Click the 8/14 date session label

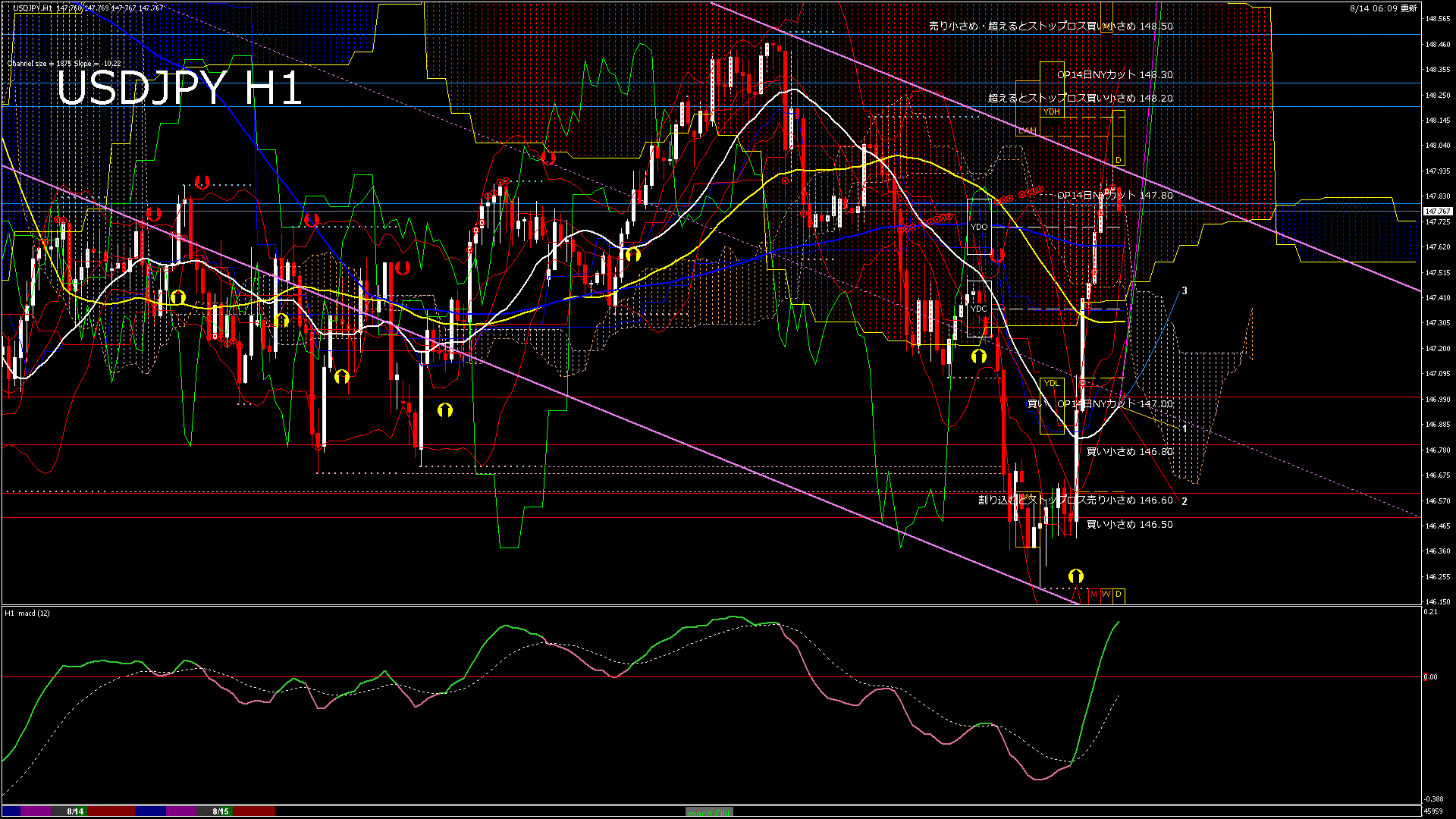click(75, 811)
